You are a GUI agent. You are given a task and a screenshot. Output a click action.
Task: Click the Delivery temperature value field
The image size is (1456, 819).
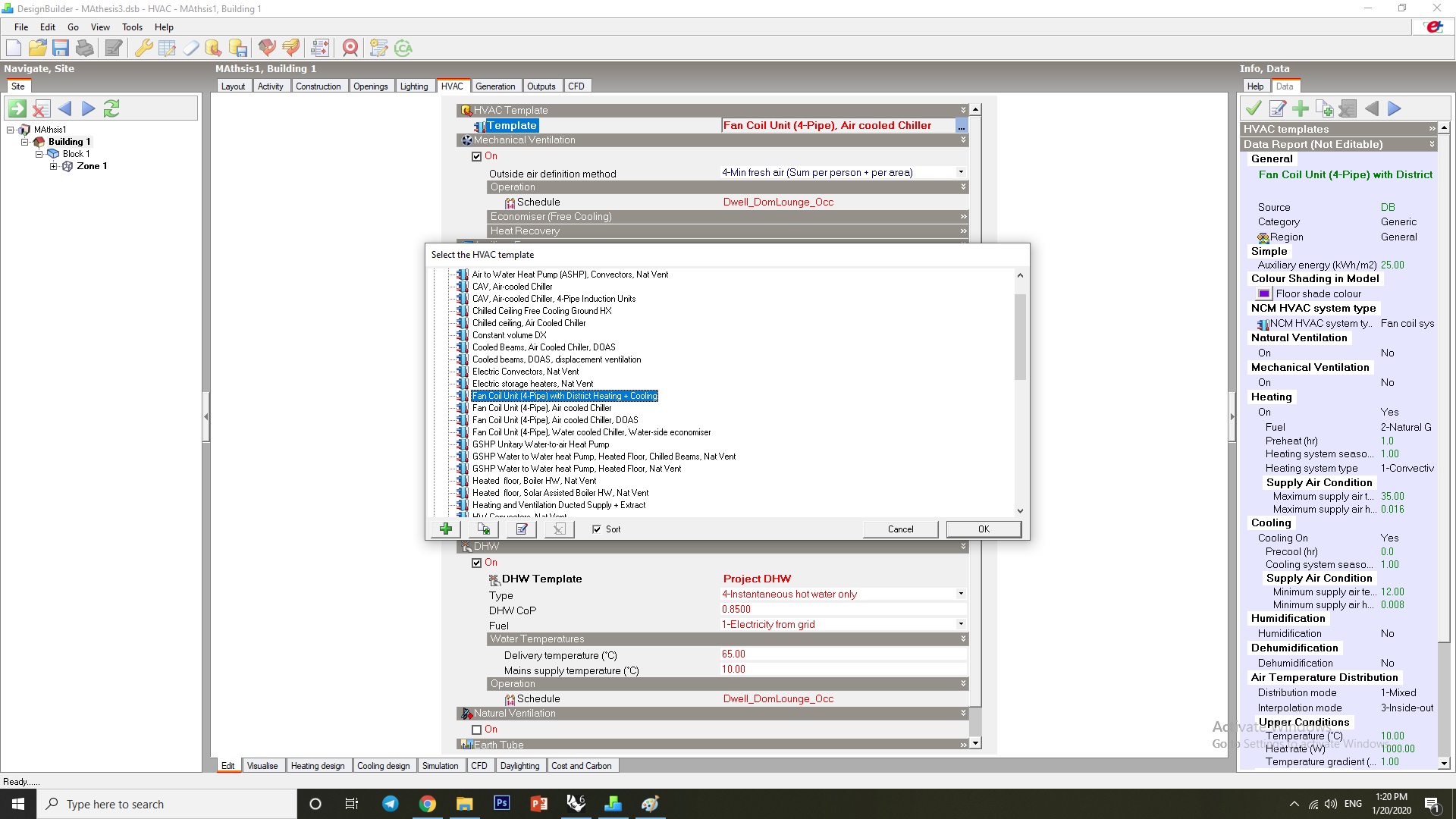coord(843,654)
